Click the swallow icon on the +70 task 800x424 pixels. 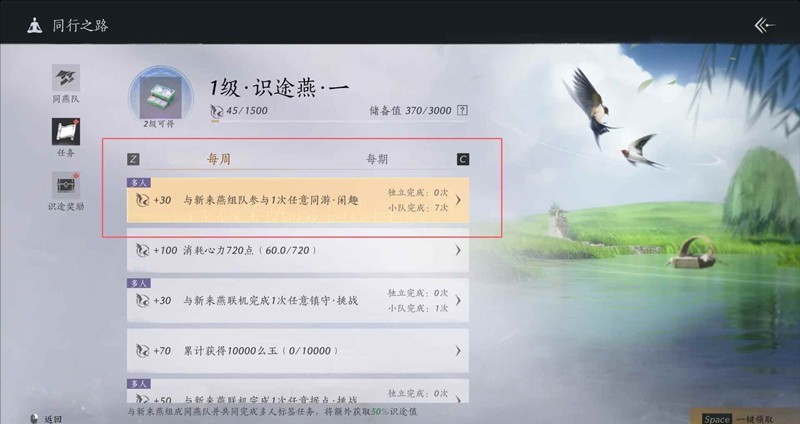tap(142, 351)
